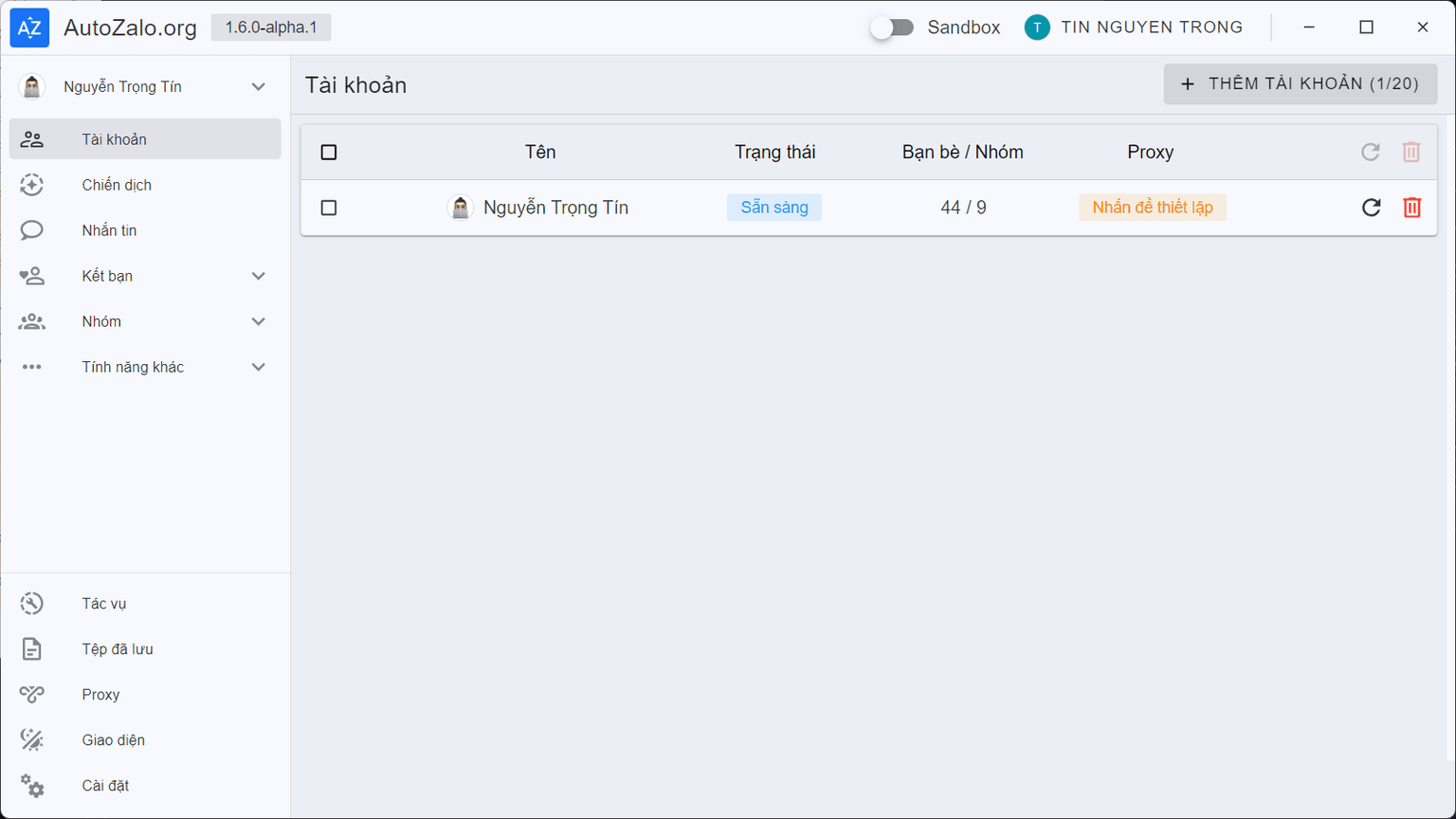Open Tác vụ tasks icon in sidebar
This screenshot has width=1456, height=819.
32,604
